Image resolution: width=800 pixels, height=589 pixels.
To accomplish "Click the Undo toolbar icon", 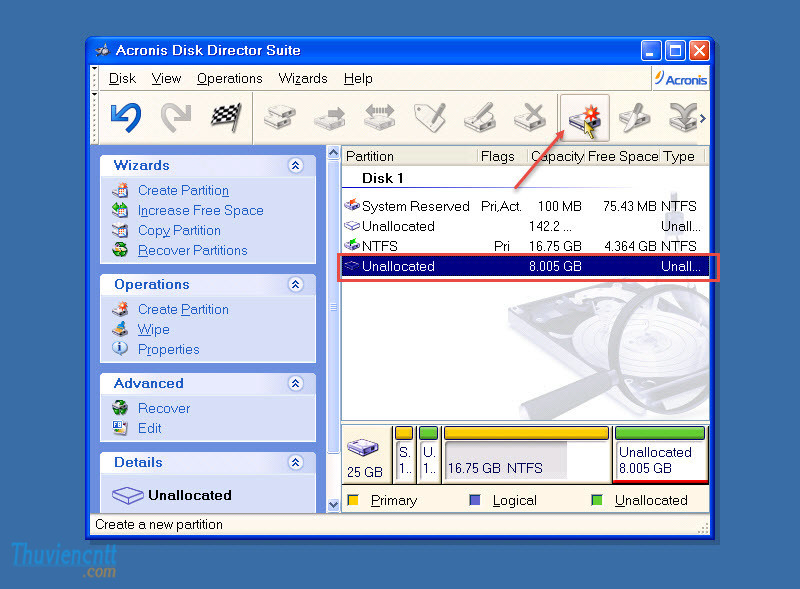I will (x=126, y=117).
